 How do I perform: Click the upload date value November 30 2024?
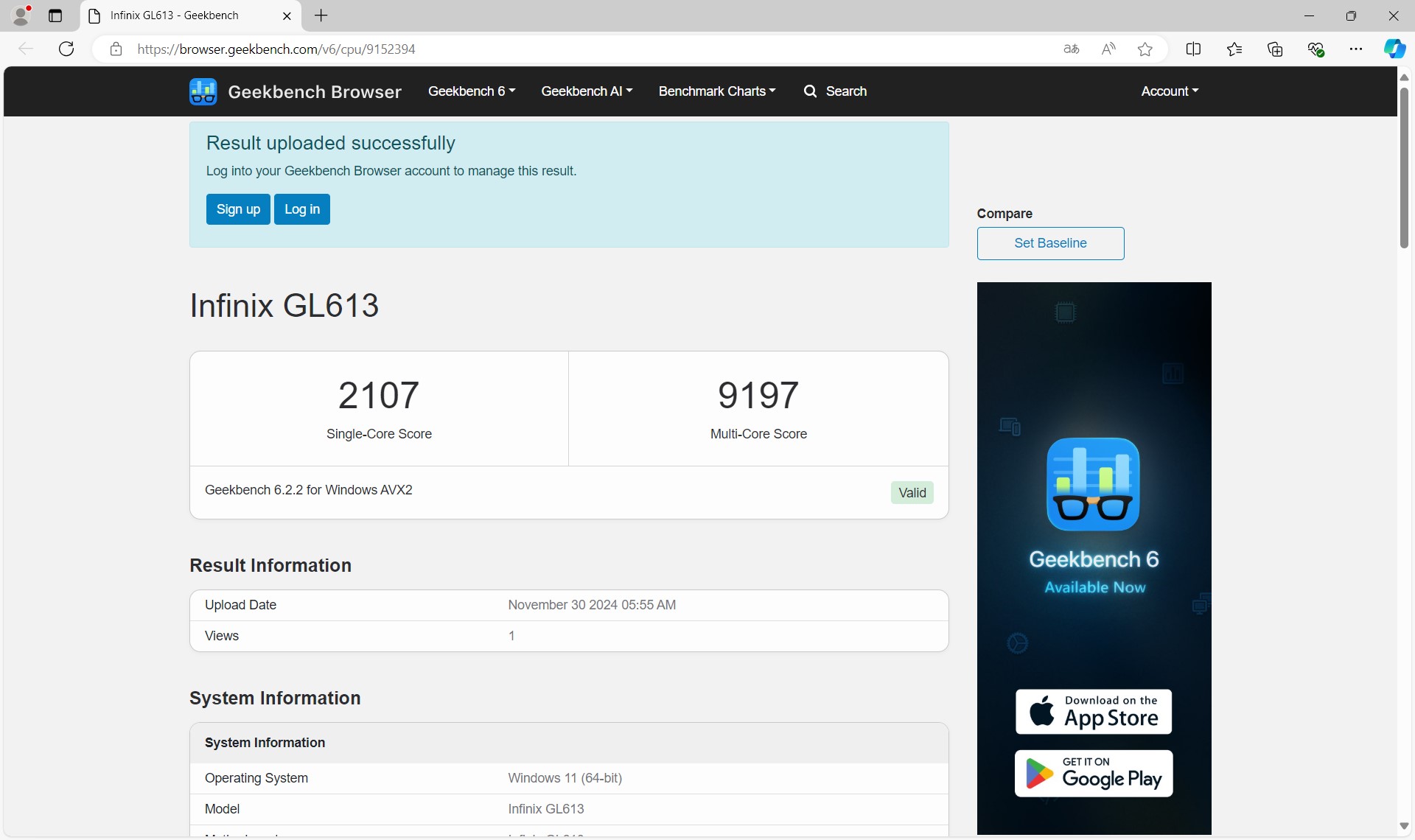(592, 605)
